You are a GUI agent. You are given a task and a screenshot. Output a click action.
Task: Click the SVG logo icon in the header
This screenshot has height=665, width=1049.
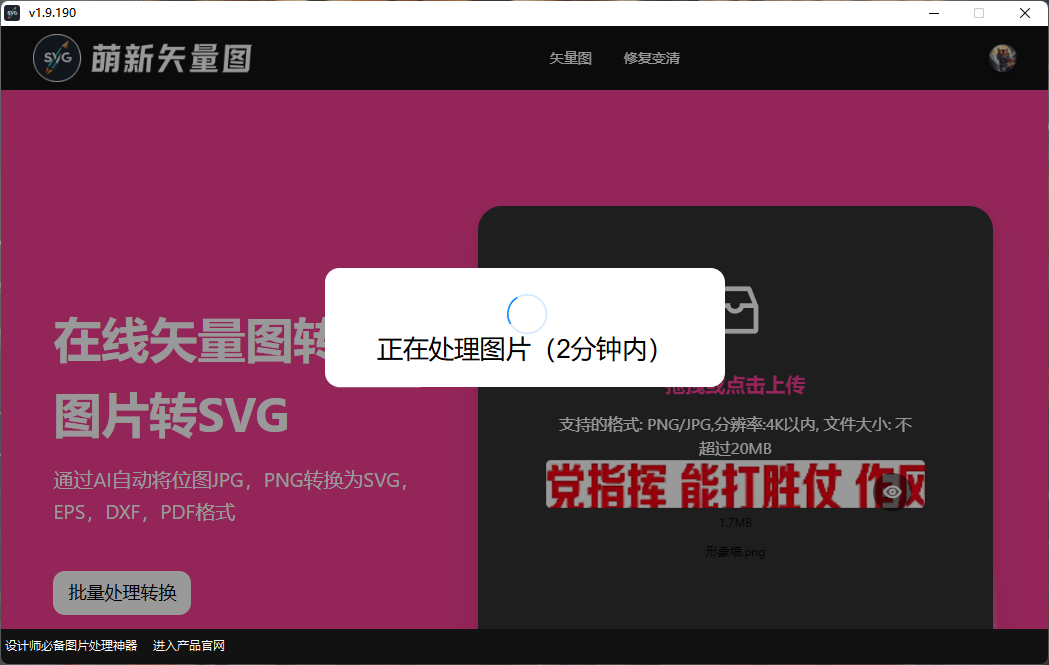pos(57,57)
